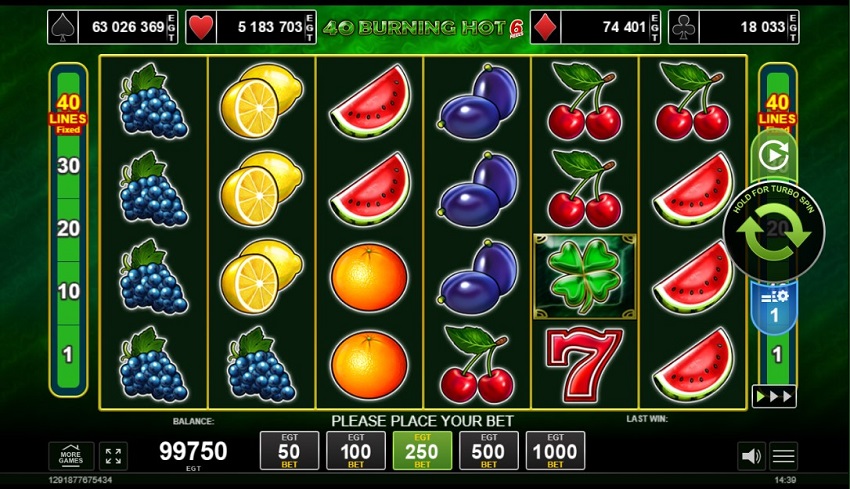Select the 500 EGT bet
The image size is (850, 489).
(488, 451)
